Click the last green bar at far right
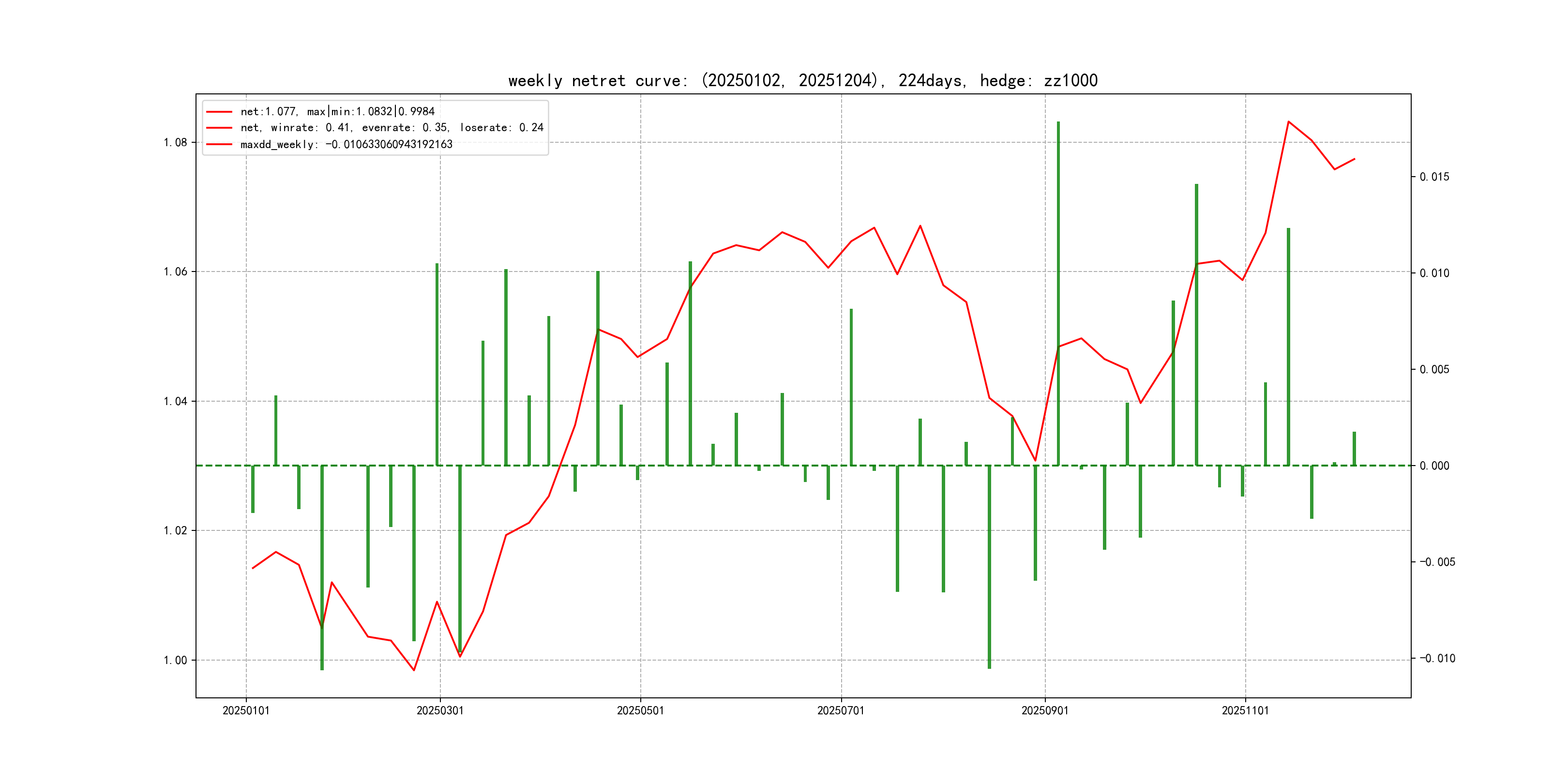1568x784 pixels. pyautogui.click(x=1355, y=449)
